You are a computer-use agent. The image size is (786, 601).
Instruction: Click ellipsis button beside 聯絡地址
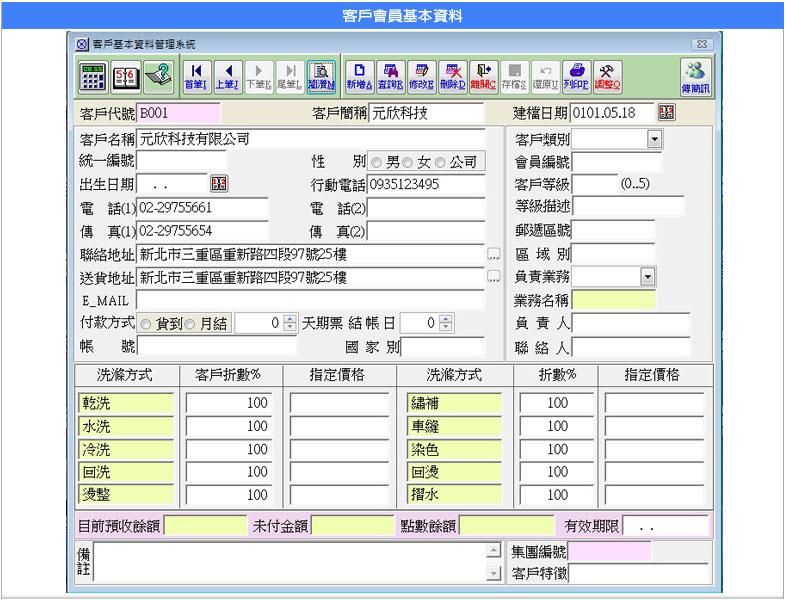pyautogui.click(x=494, y=254)
